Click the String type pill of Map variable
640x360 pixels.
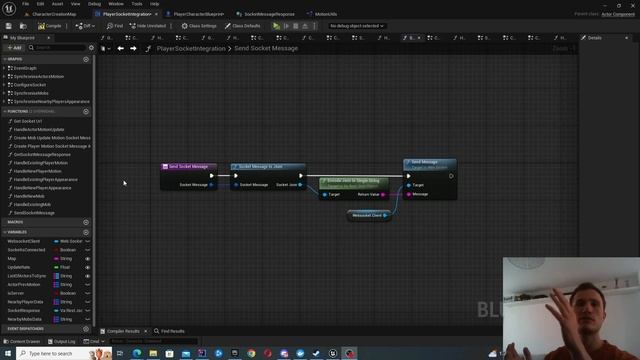[63, 259]
